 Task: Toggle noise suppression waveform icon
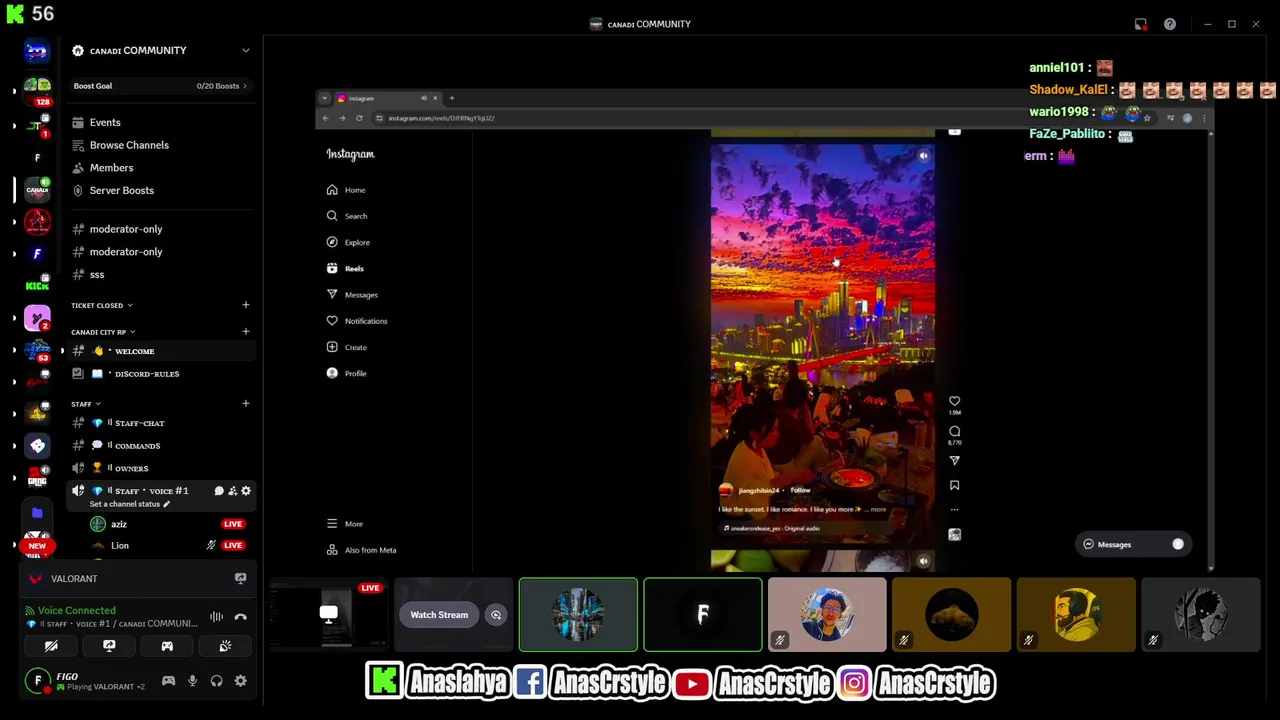pos(216,617)
